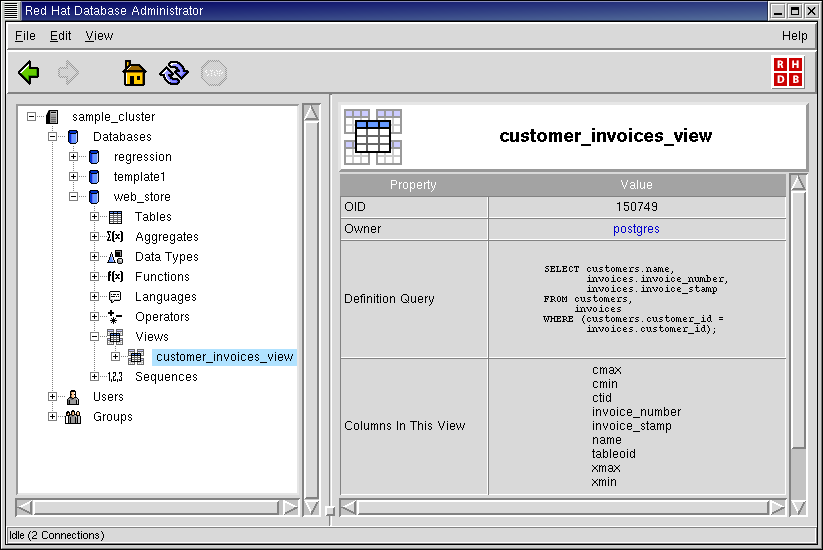Click the Value column header
This screenshot has width=823, height=550.
tap(637, 185)
